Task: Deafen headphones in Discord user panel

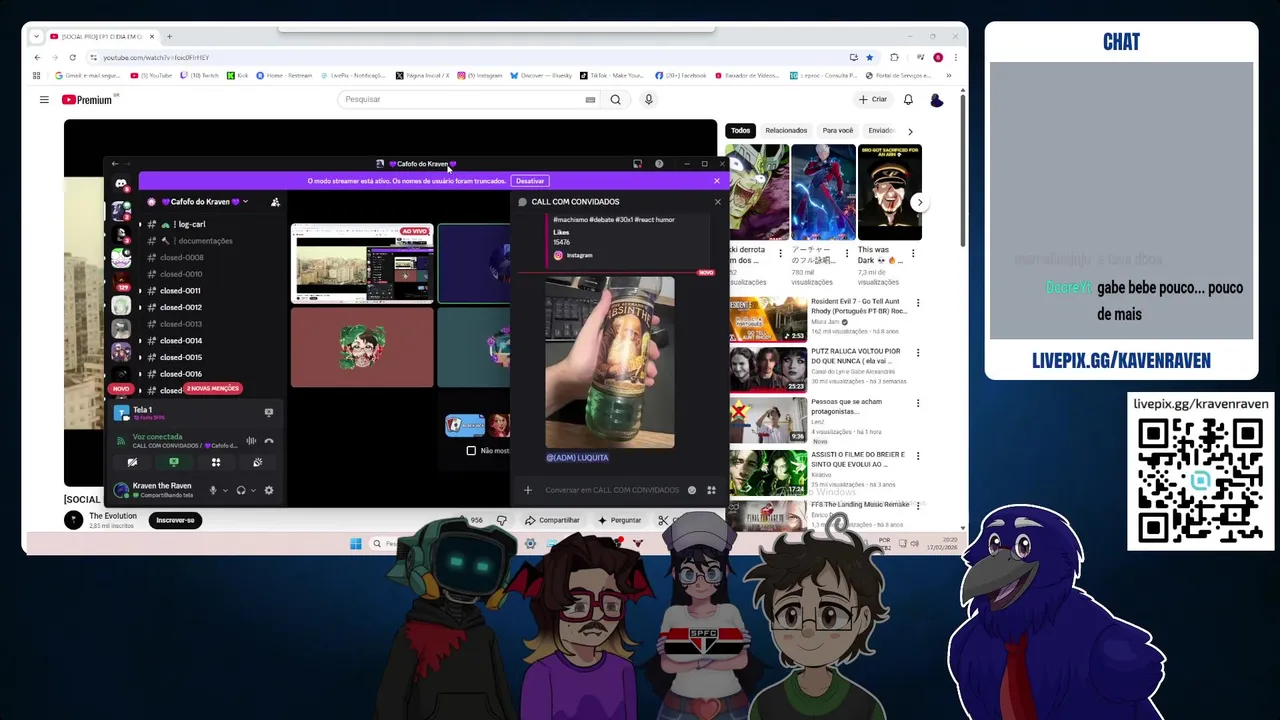Action: (x=241, y=490)
